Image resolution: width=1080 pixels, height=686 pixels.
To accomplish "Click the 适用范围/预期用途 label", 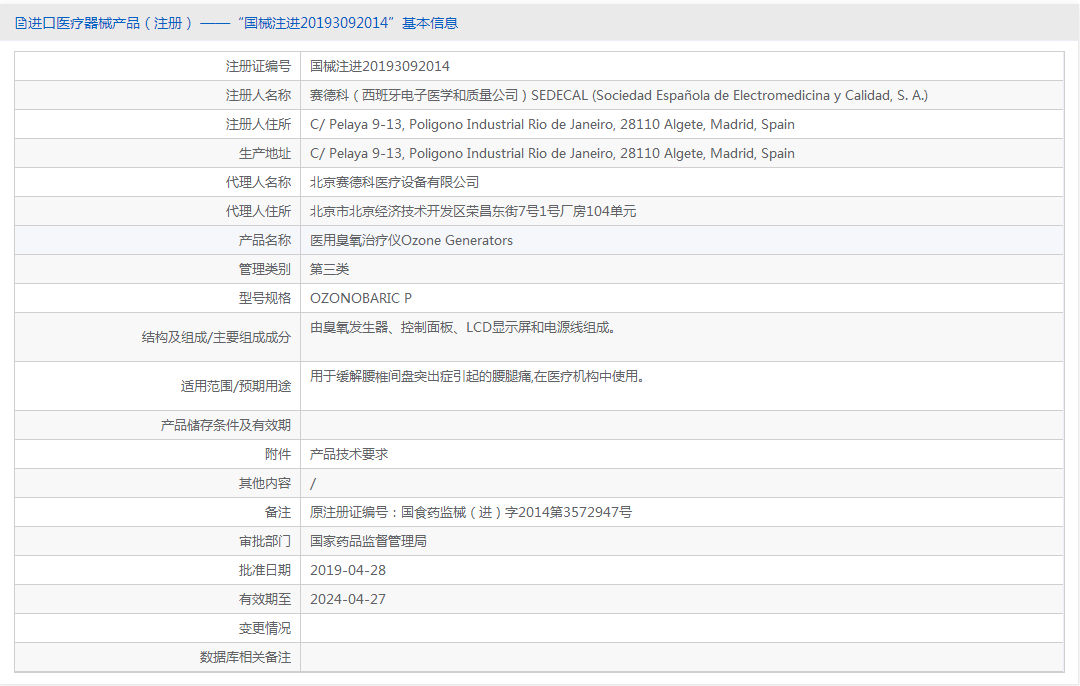I will point(236,386).
